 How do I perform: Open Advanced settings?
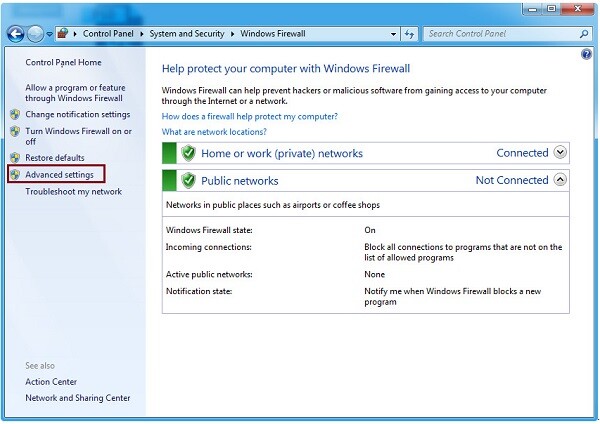[x=59, y=174]
